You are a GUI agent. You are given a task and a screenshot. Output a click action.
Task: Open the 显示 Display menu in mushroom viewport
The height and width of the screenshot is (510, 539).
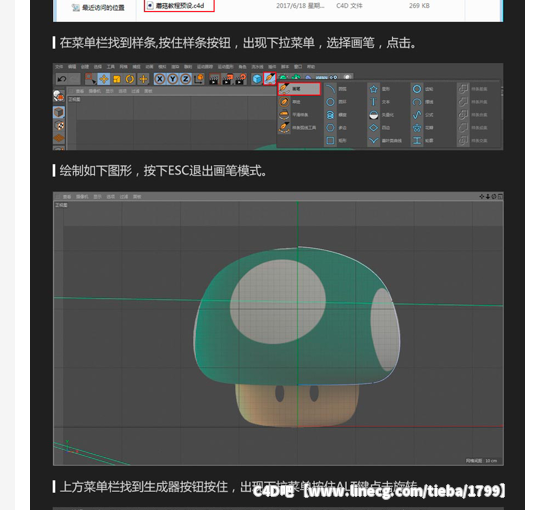[97, 197]
